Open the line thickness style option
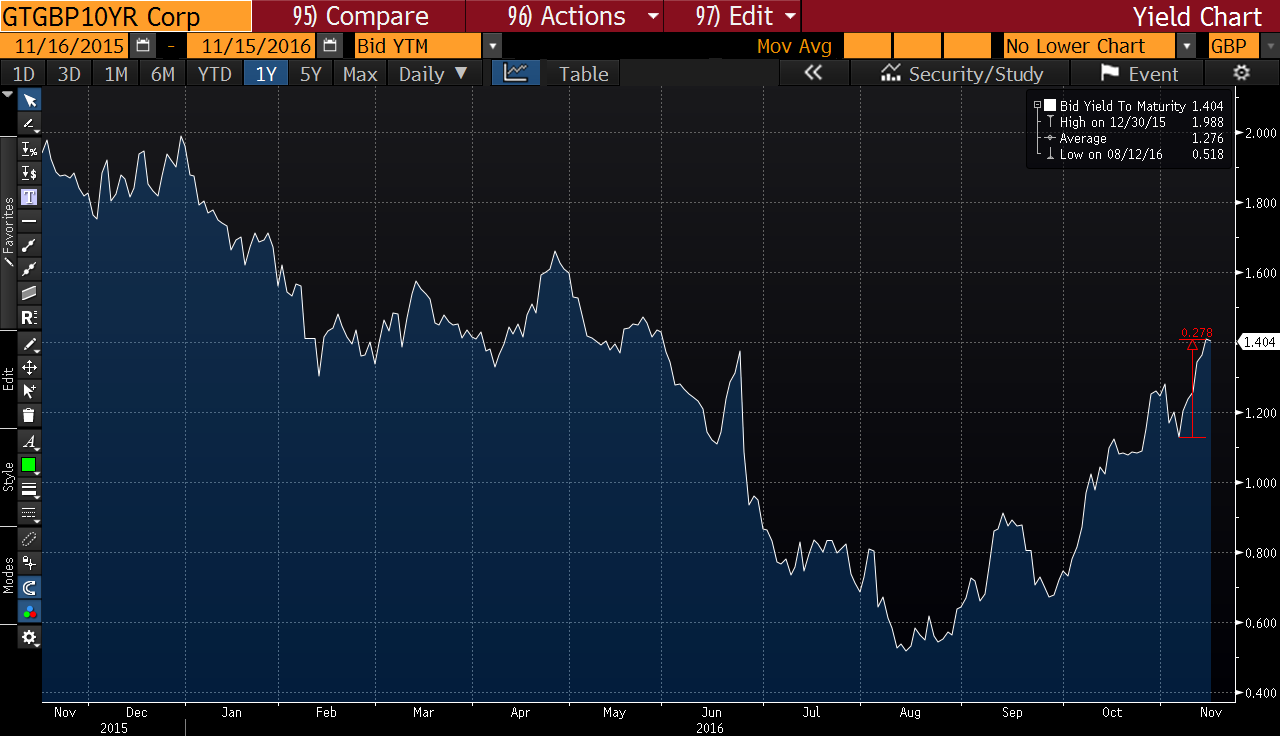Viewport: 1280px width, 736px height. [30, 490]
